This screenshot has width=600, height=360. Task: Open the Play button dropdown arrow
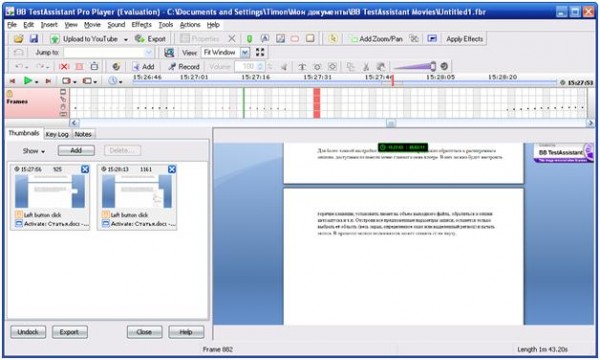[x=37, y=82]
